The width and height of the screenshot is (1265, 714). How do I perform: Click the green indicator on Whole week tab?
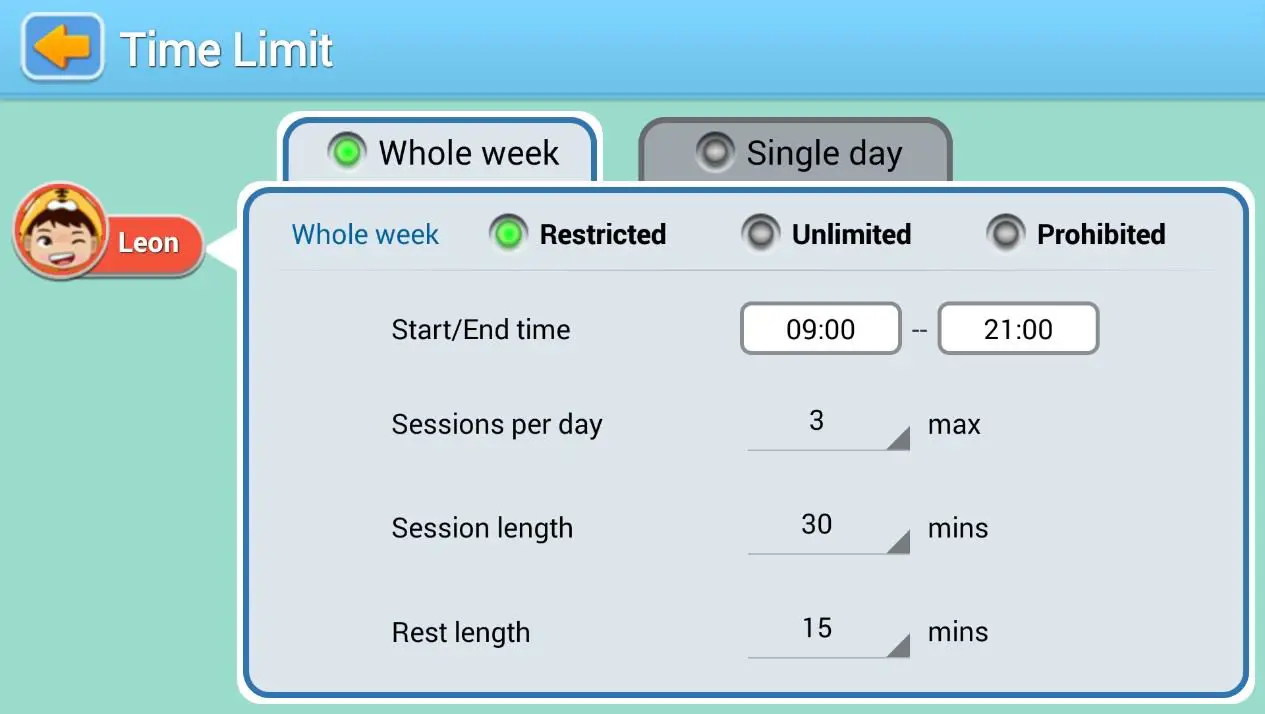point(347,152)
